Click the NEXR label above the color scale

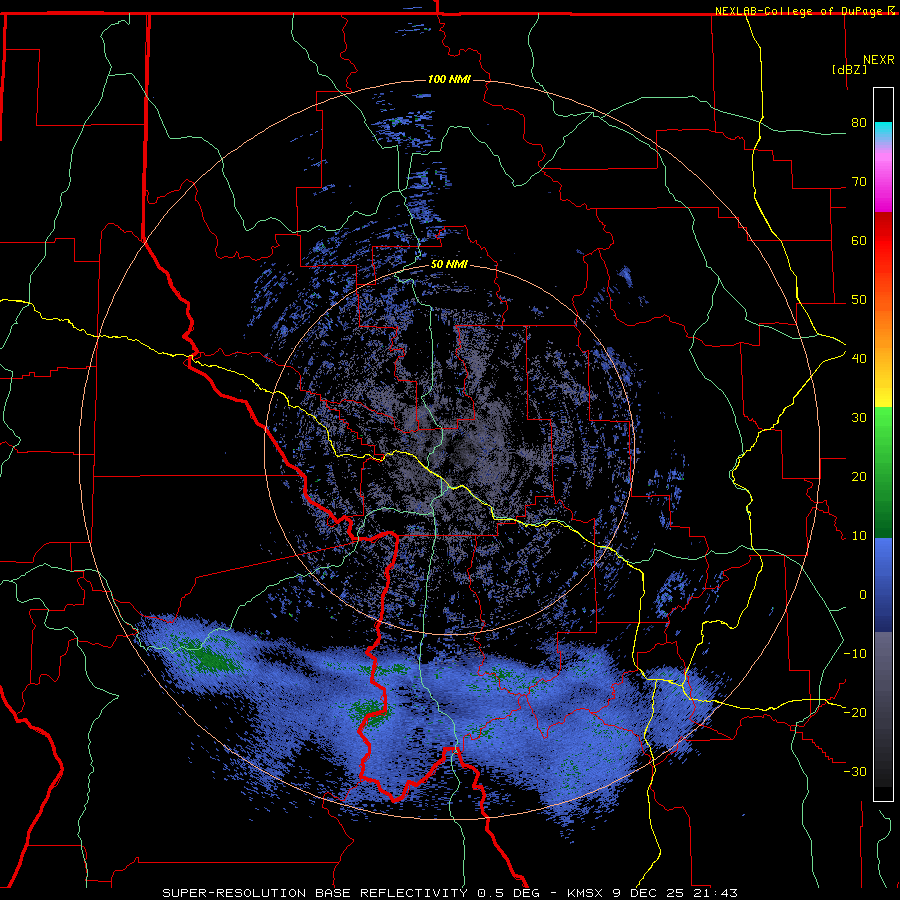tap(879, 60)
